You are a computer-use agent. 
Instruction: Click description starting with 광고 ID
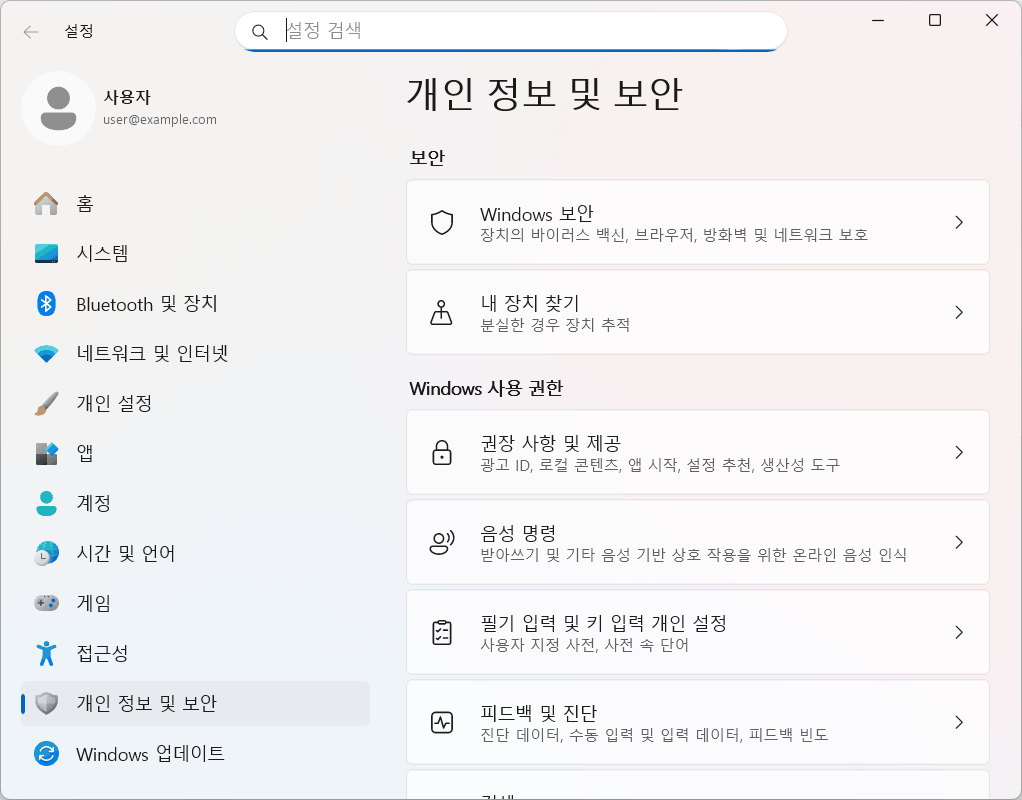660,465
